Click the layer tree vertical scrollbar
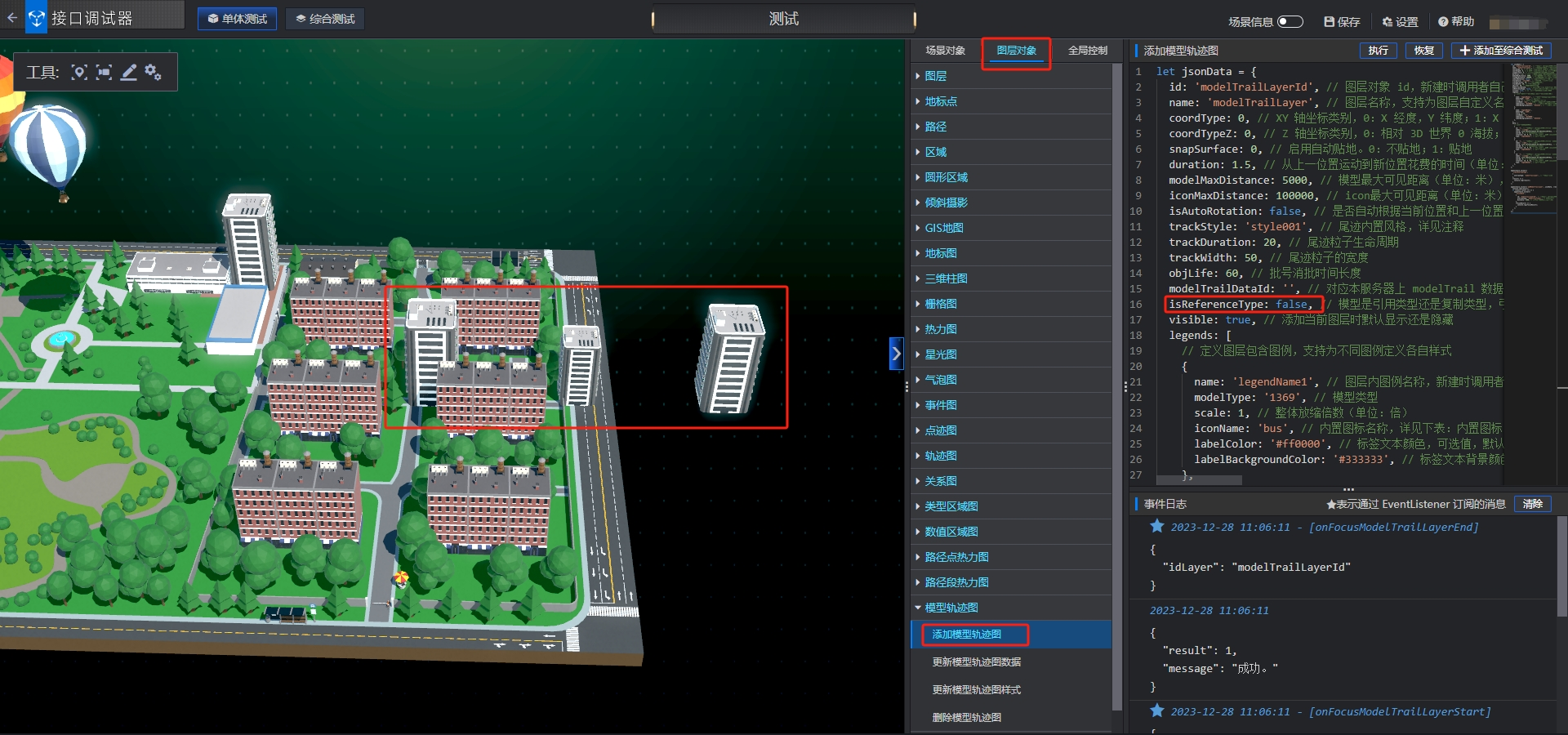The height and width of the screenshot is (735, 1568). tap(1116, 388)
